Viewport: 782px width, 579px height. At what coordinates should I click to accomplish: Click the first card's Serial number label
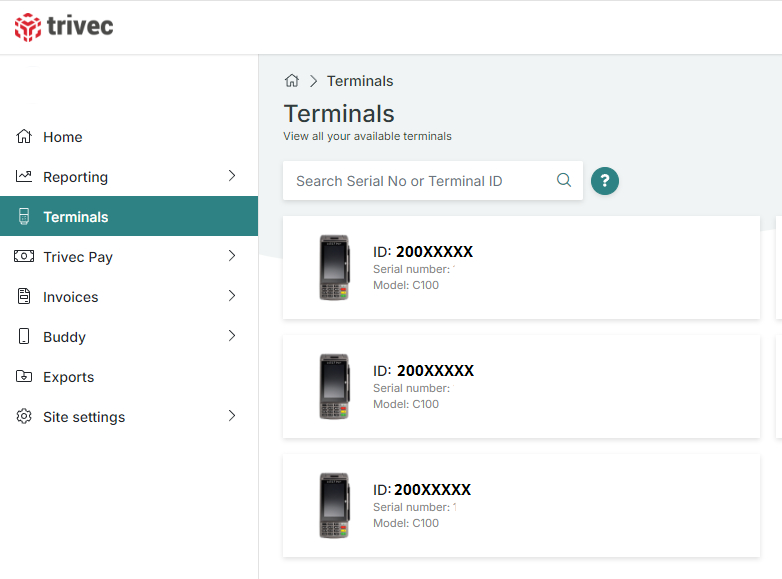[x=411, y=269]
